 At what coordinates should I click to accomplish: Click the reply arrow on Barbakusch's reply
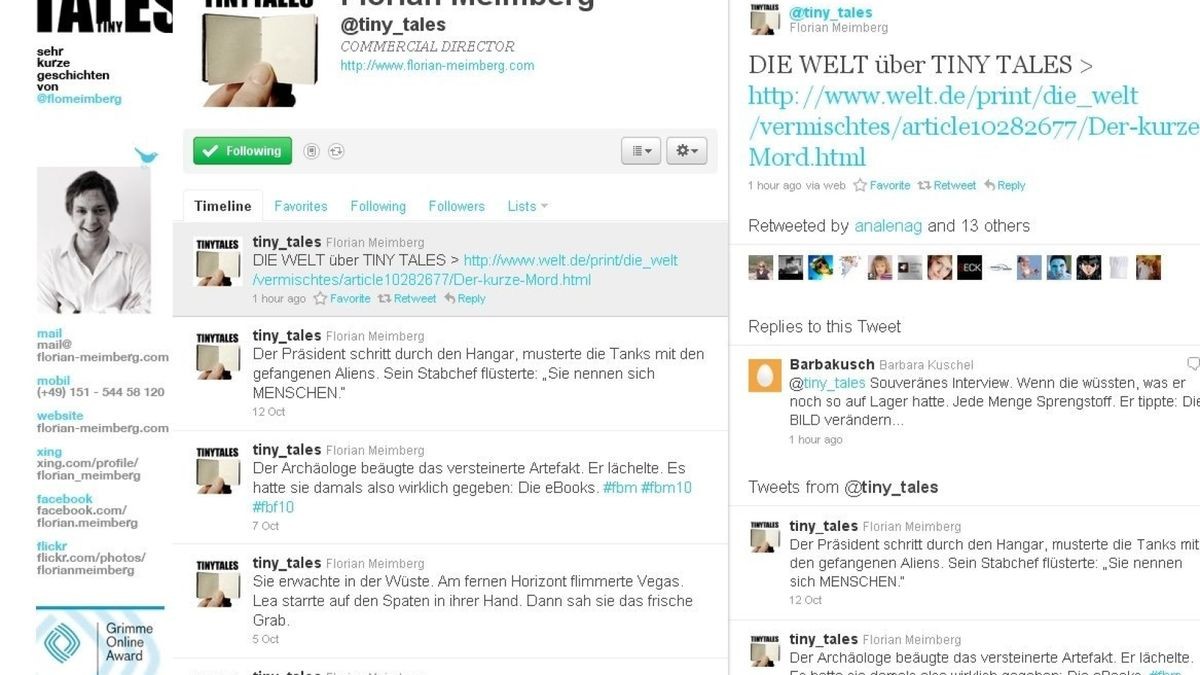[1192, 364]
